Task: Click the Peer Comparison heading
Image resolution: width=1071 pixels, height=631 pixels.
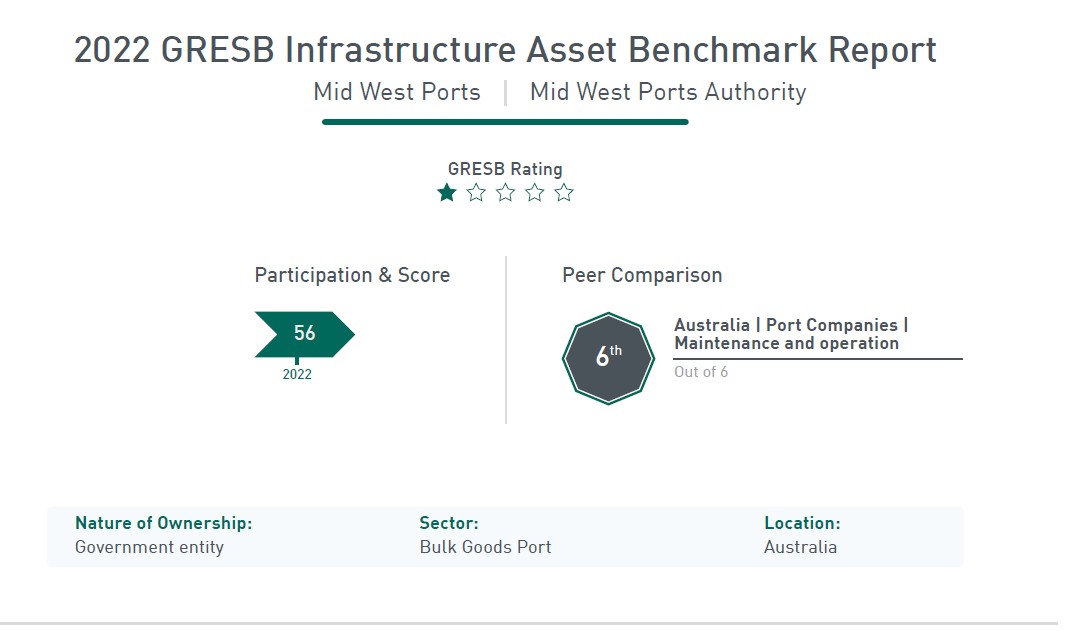Action: 642,275
